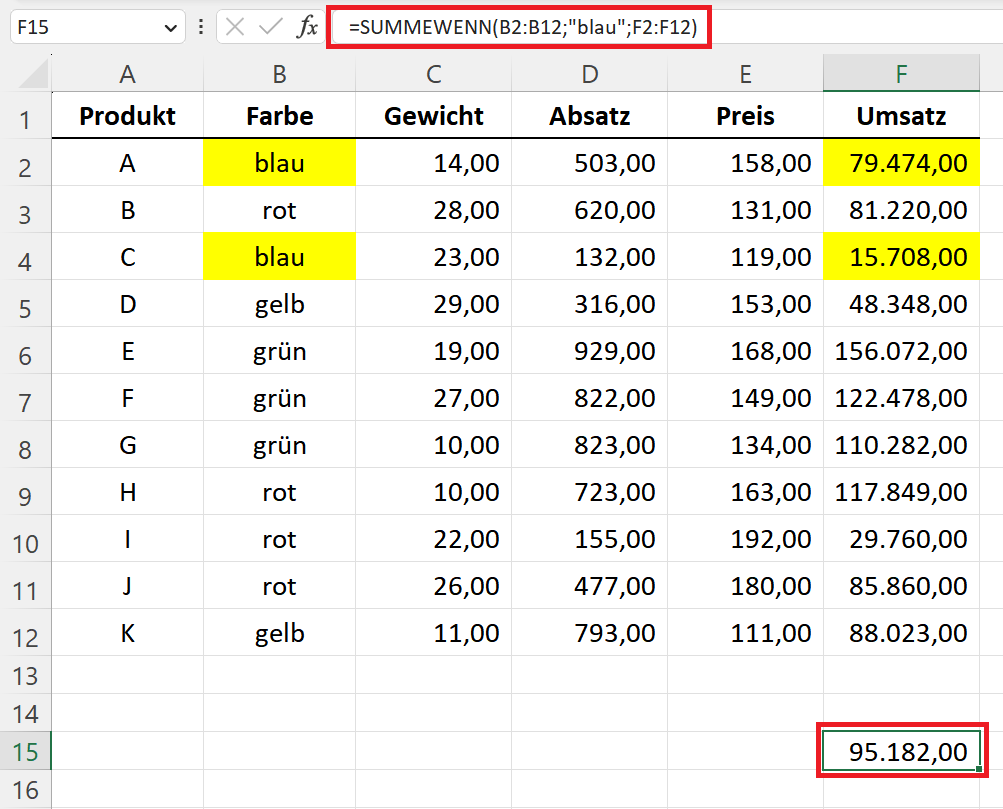This screenshot has height=809, width=1003.
Task: Select column E header
Action: coord(745,74)
